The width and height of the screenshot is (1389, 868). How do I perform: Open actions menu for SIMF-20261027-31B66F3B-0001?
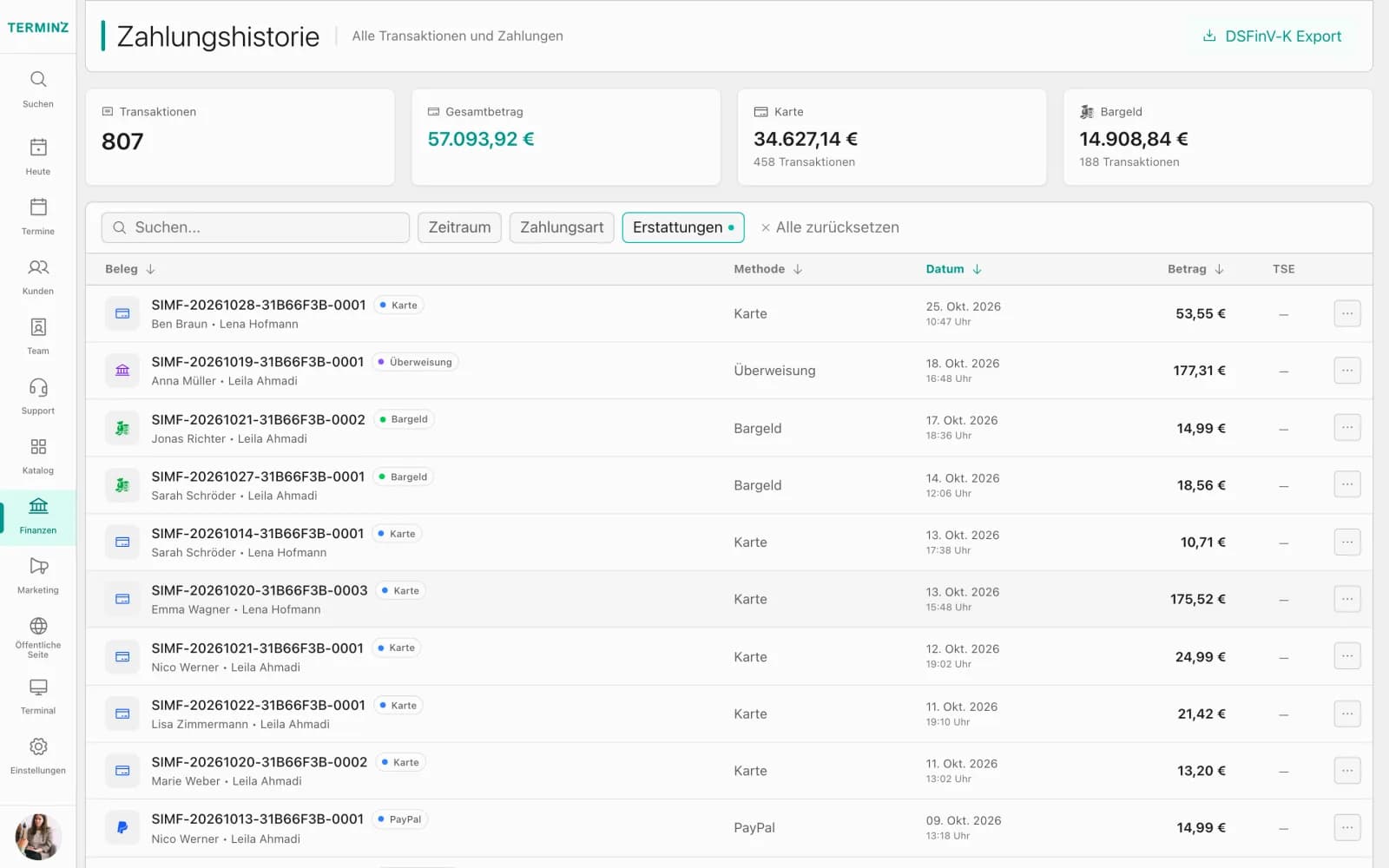tap(1346, 485)
